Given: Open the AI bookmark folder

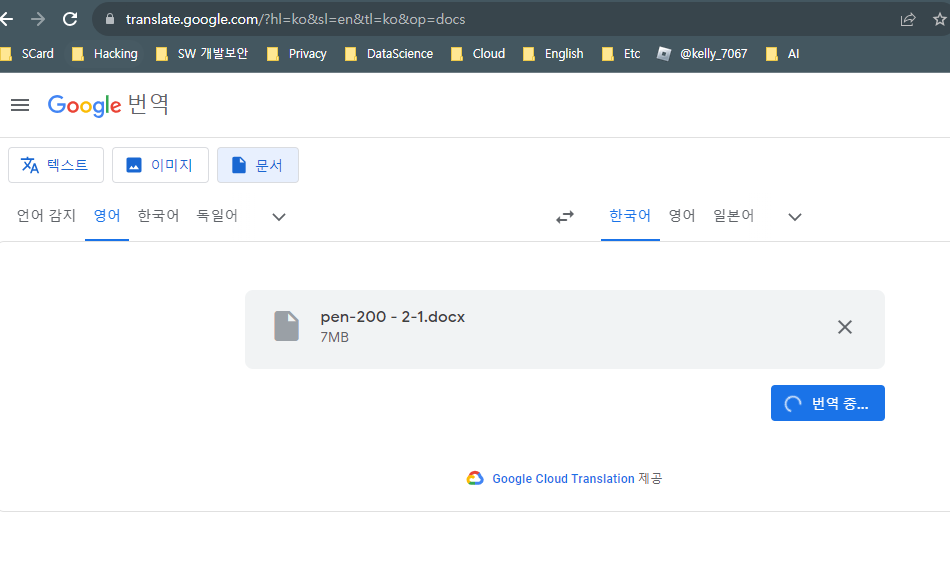Looking at the screenshot, I should [x=783, y=54].
